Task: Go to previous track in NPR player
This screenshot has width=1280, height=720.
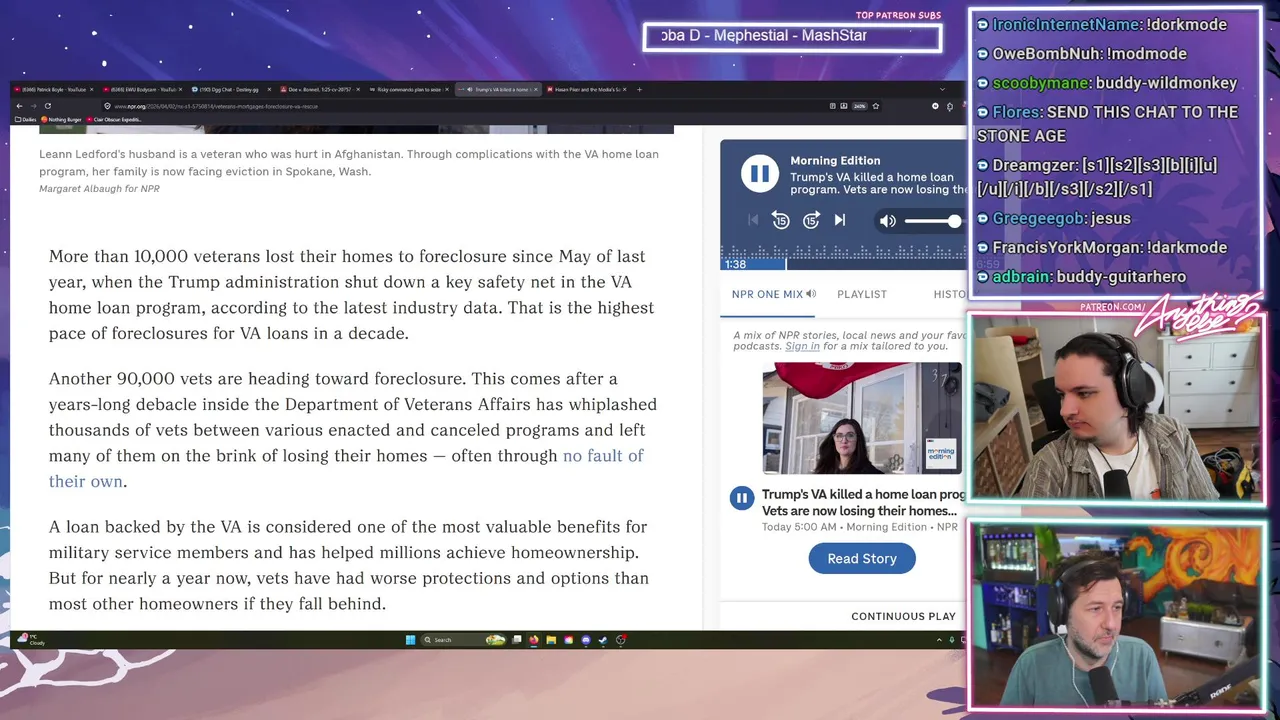Action: 753,220
